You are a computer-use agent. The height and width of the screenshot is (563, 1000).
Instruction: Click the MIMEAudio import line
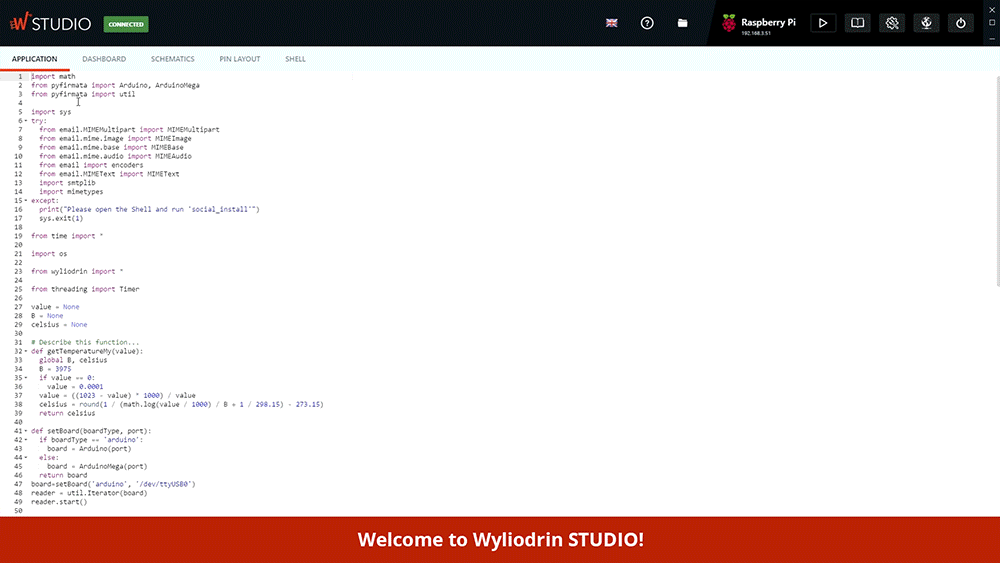115,156
